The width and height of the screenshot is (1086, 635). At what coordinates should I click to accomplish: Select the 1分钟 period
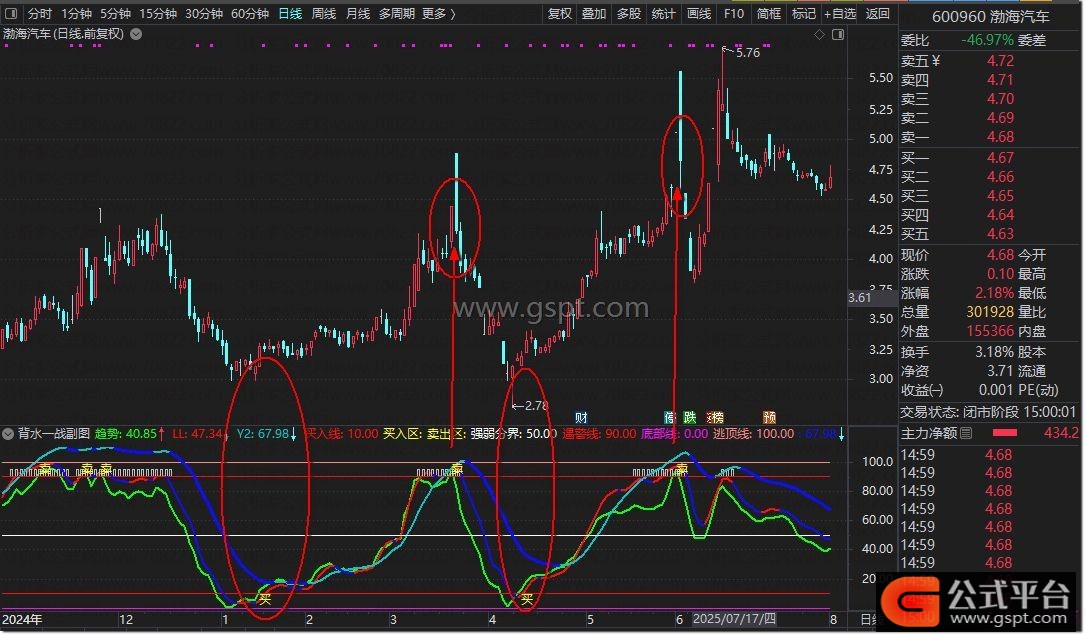[76, 13]
